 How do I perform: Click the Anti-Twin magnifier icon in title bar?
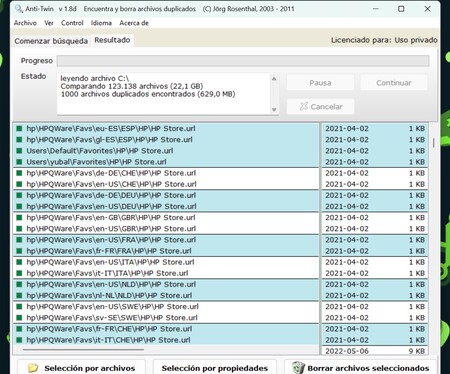(x=19, y=9)
